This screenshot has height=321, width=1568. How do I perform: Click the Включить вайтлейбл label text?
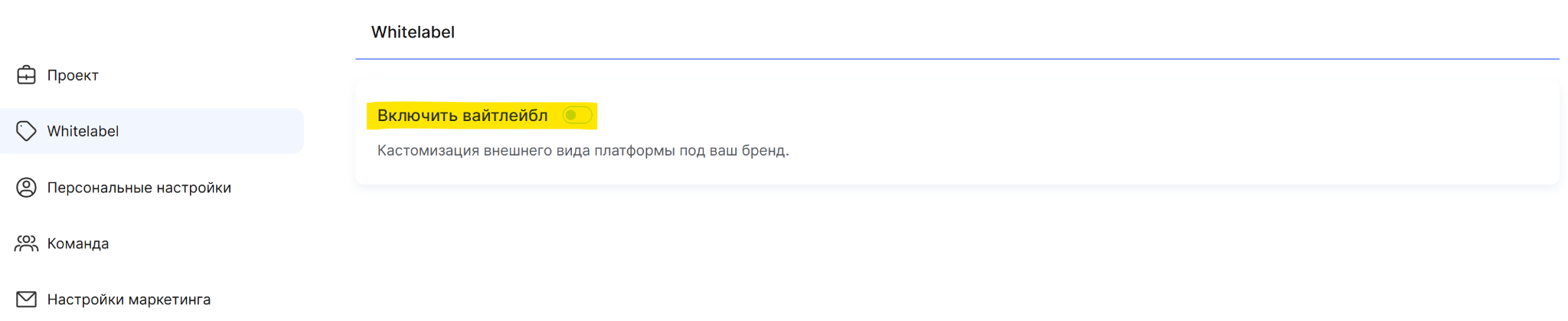462,116
